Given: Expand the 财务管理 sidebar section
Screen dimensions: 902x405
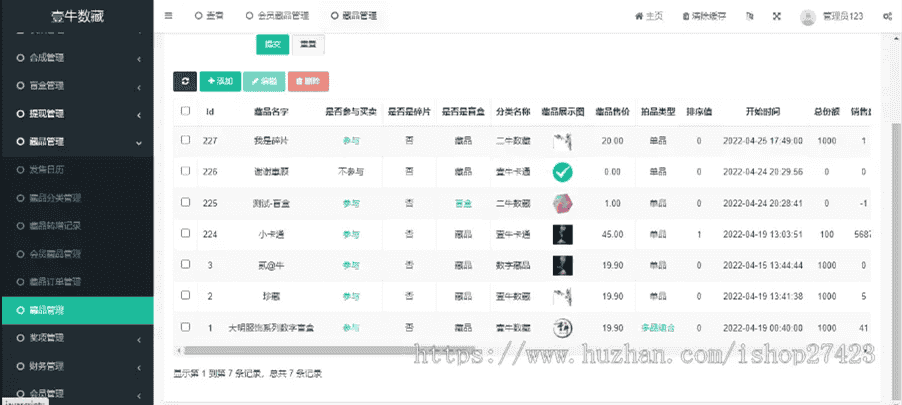Looking at the screenshot, I should pyautogui.click(x=77, y=366).
